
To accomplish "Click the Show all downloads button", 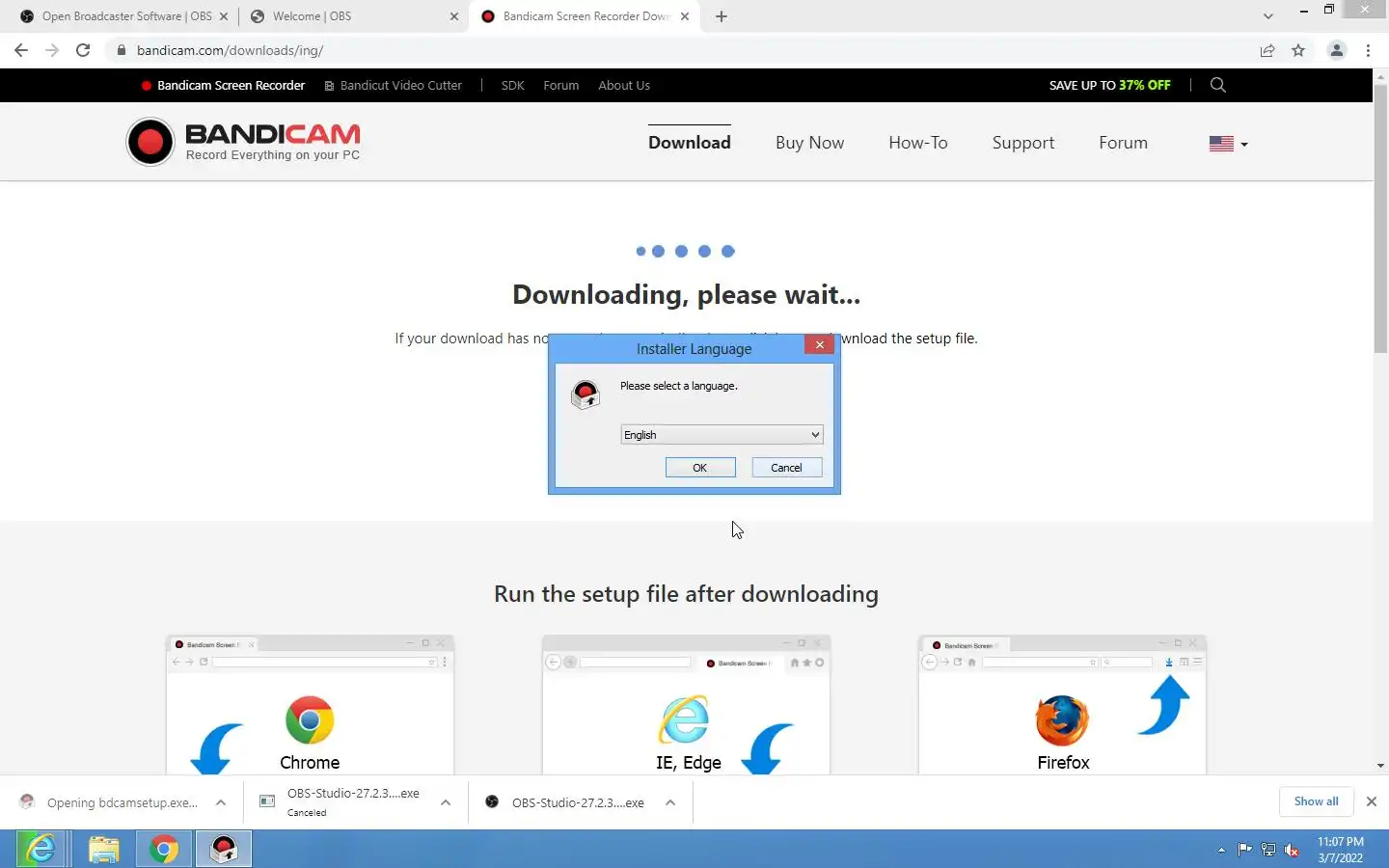I will [1316, 801].
